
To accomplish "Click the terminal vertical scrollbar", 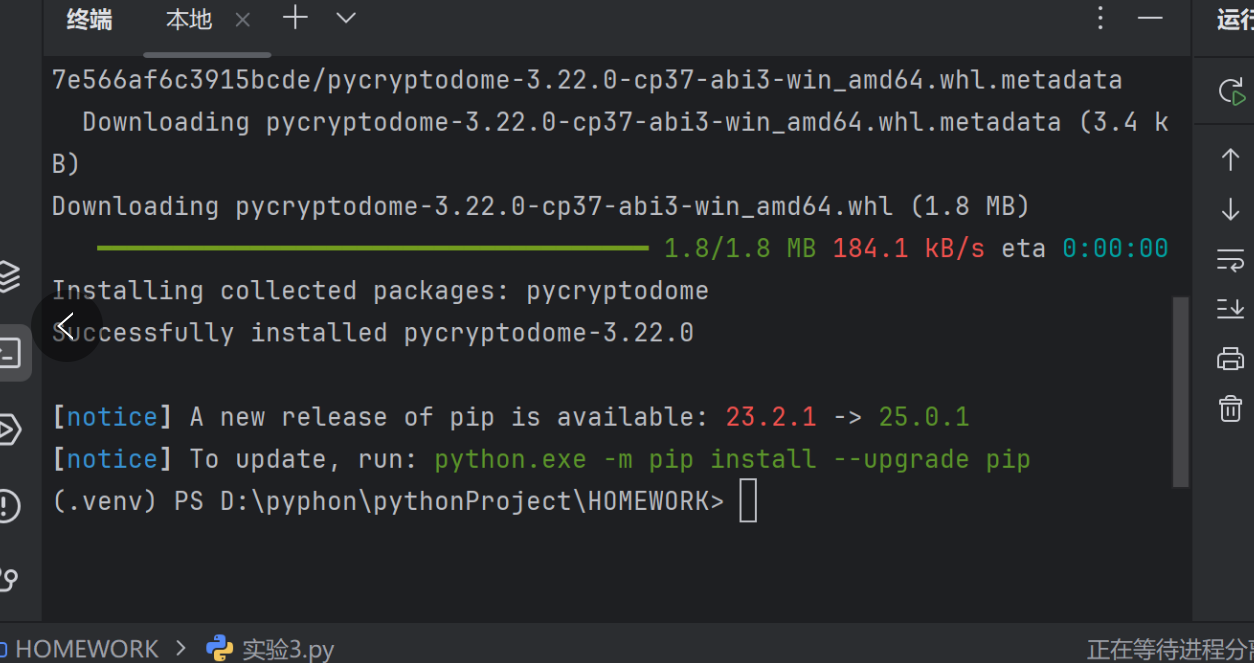I will 1180,390.
